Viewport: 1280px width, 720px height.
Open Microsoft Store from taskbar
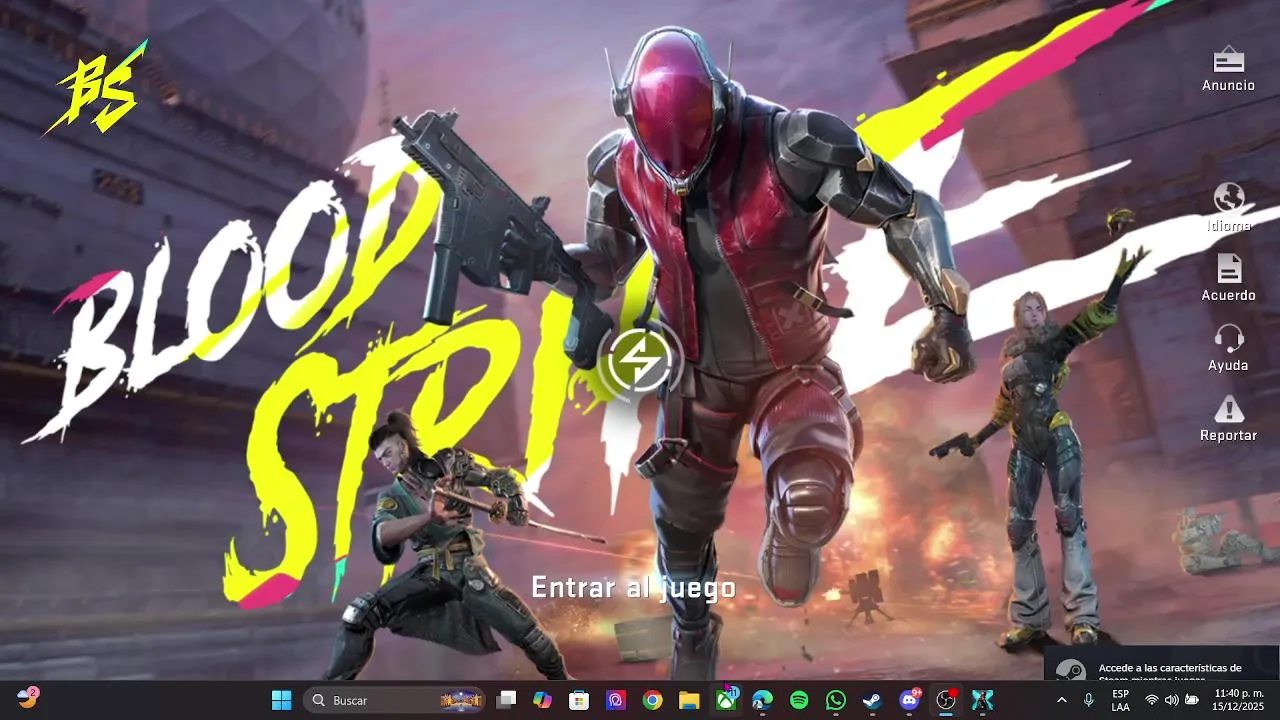tap(579, 700)
